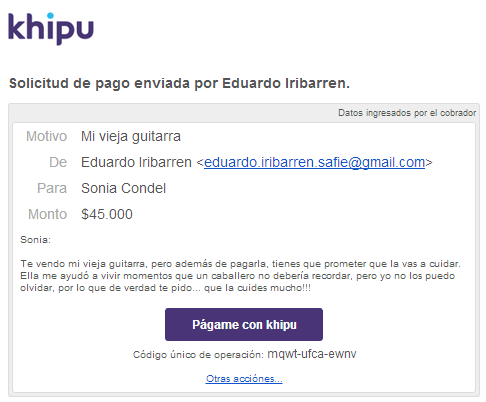Screen dimensions: 486x402
Task: Click the Código único de operación label
Action: click(198, 355)
